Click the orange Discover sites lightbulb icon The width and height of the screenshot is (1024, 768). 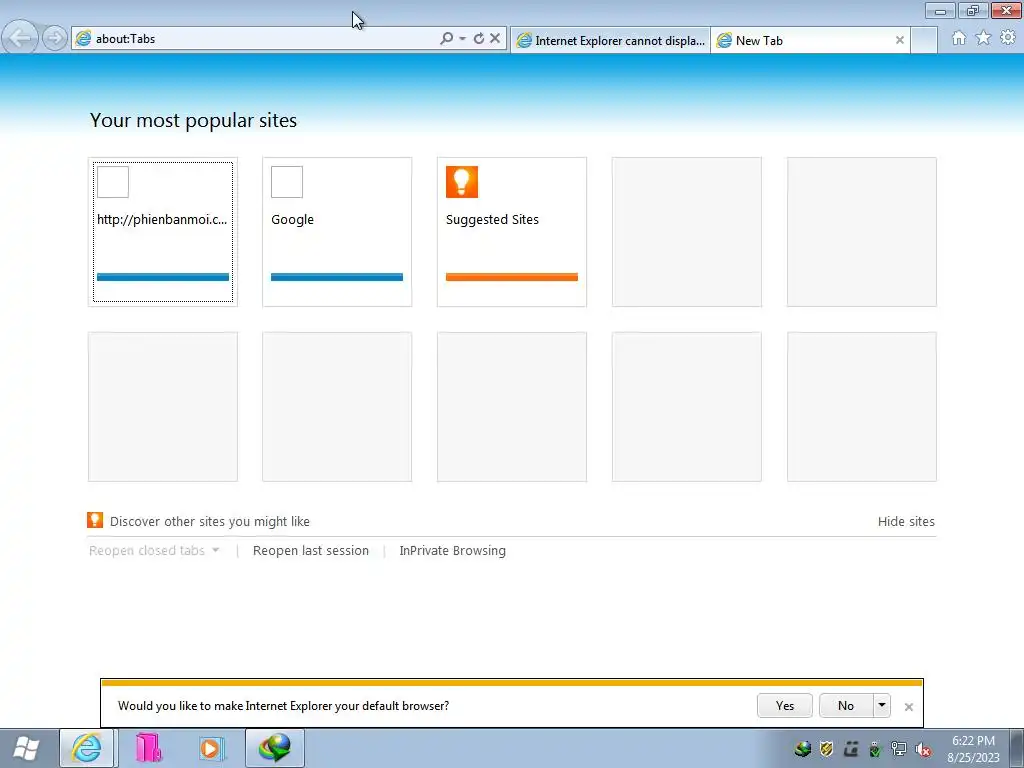point(95,520)
